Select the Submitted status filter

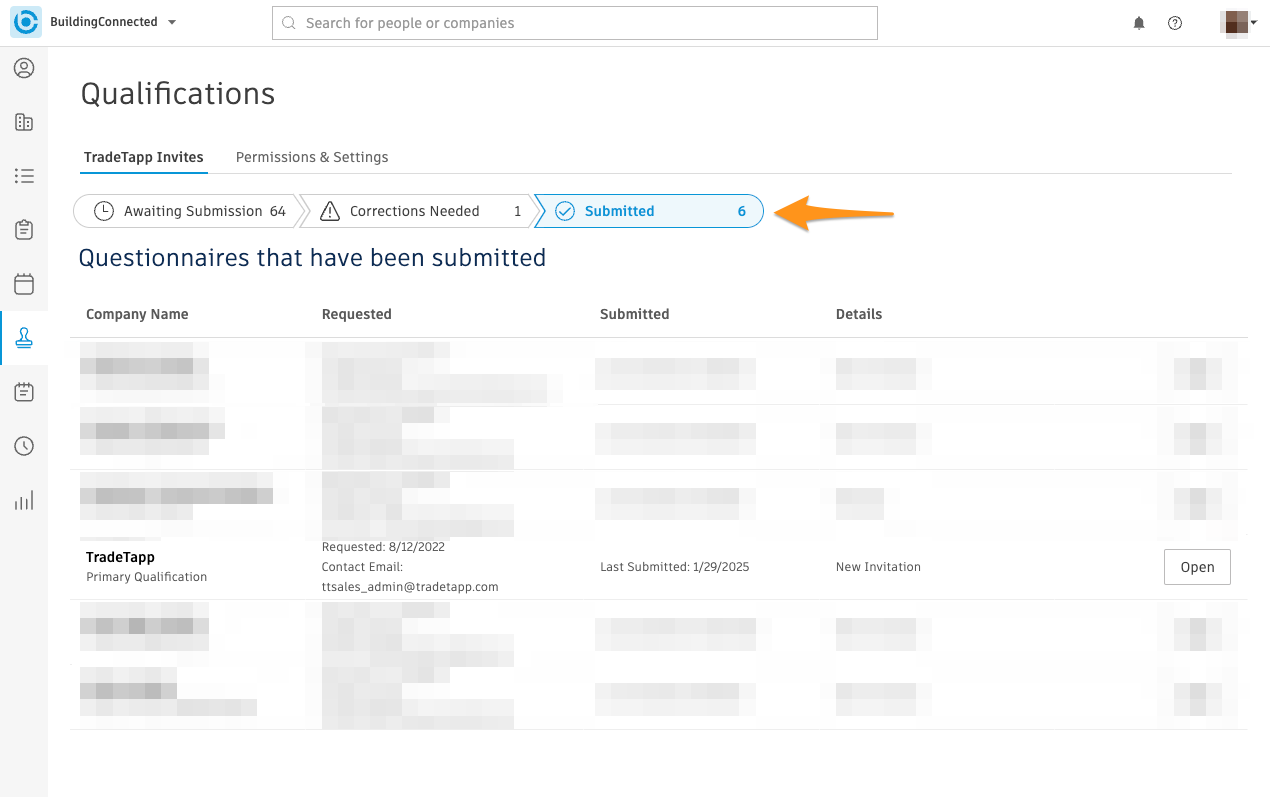point(649,211)
